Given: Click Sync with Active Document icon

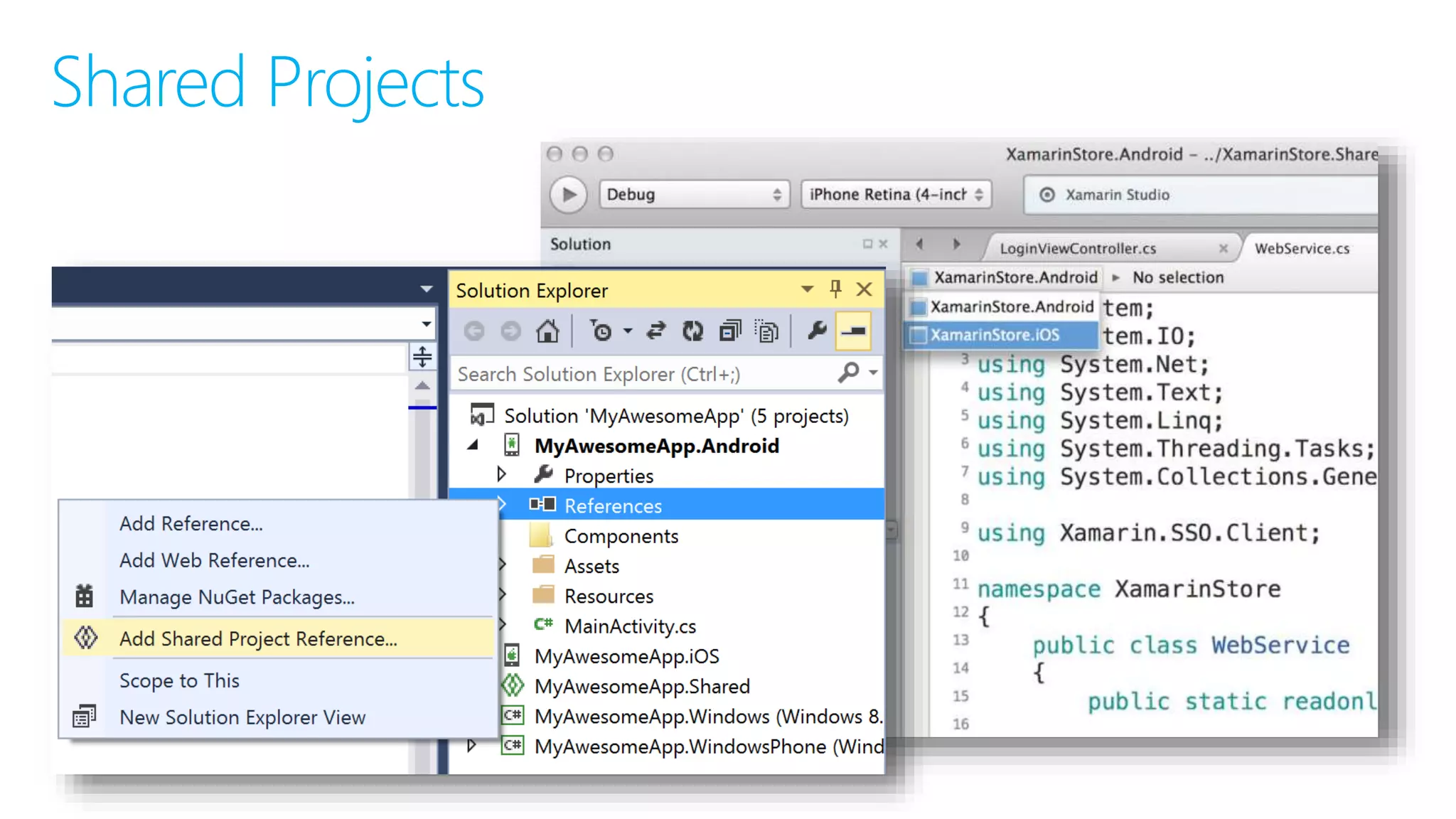Looking at the screenshot, I should pyautogui.click(x=655, y=331).
